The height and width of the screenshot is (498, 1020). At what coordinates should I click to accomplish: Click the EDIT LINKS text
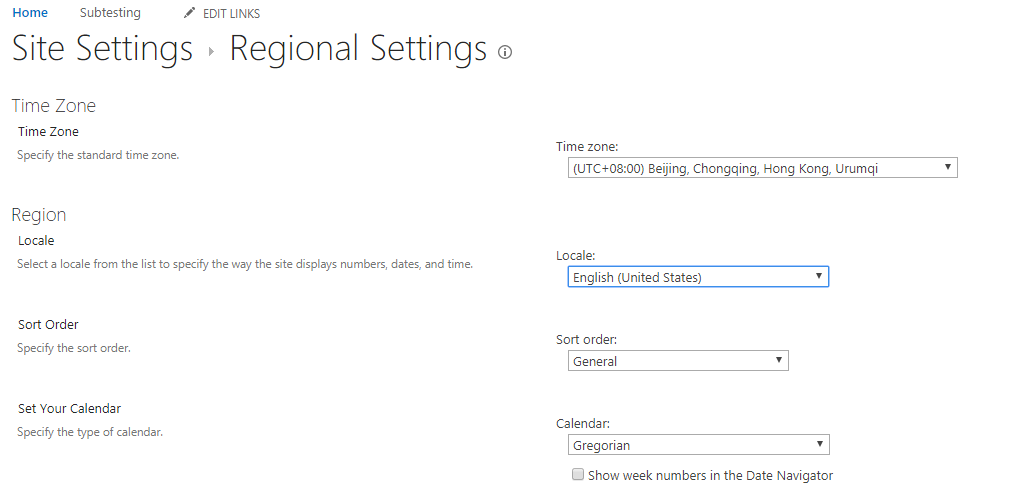tap(232, 14)
